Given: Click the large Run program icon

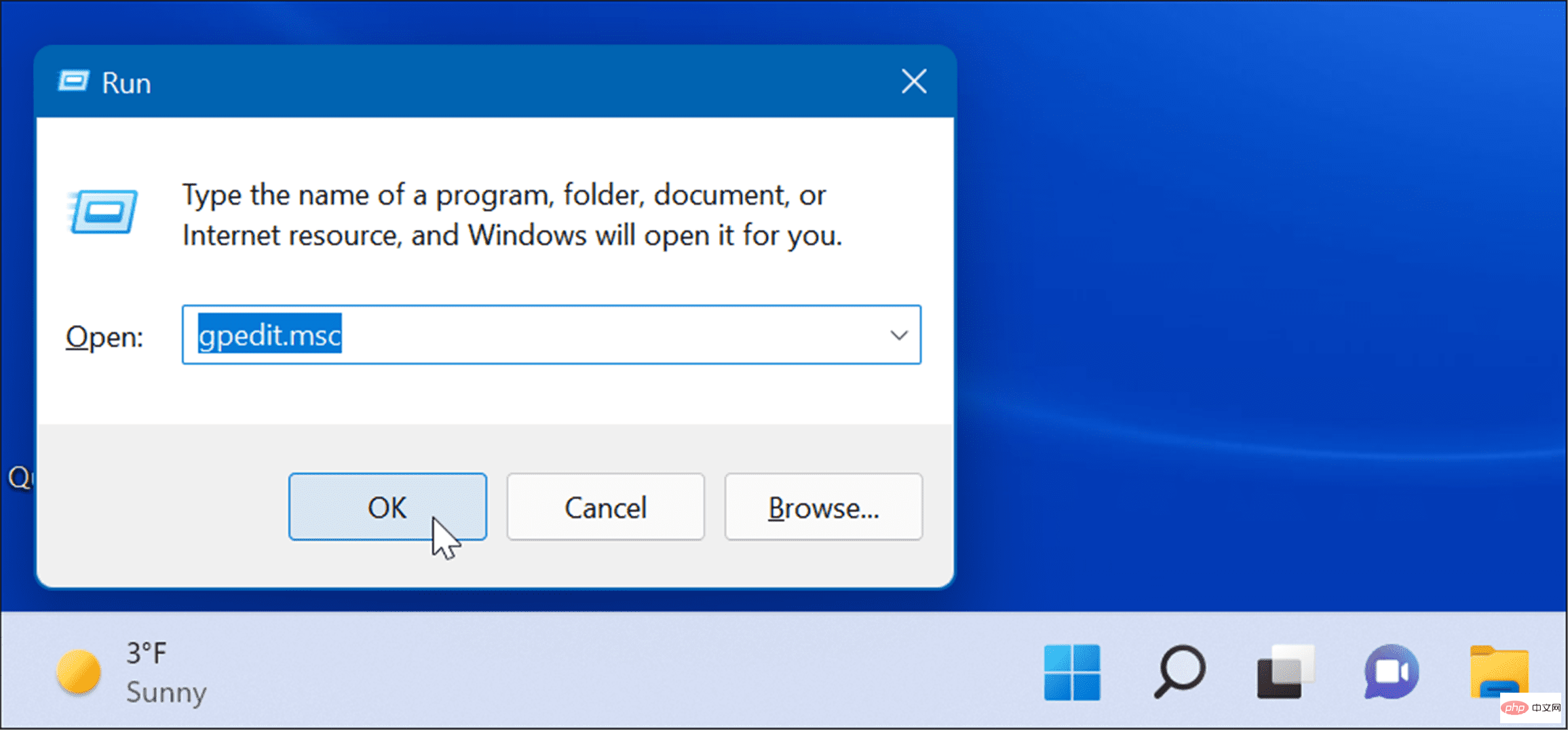Looking at the screenshot, I should tap(103, 212).
